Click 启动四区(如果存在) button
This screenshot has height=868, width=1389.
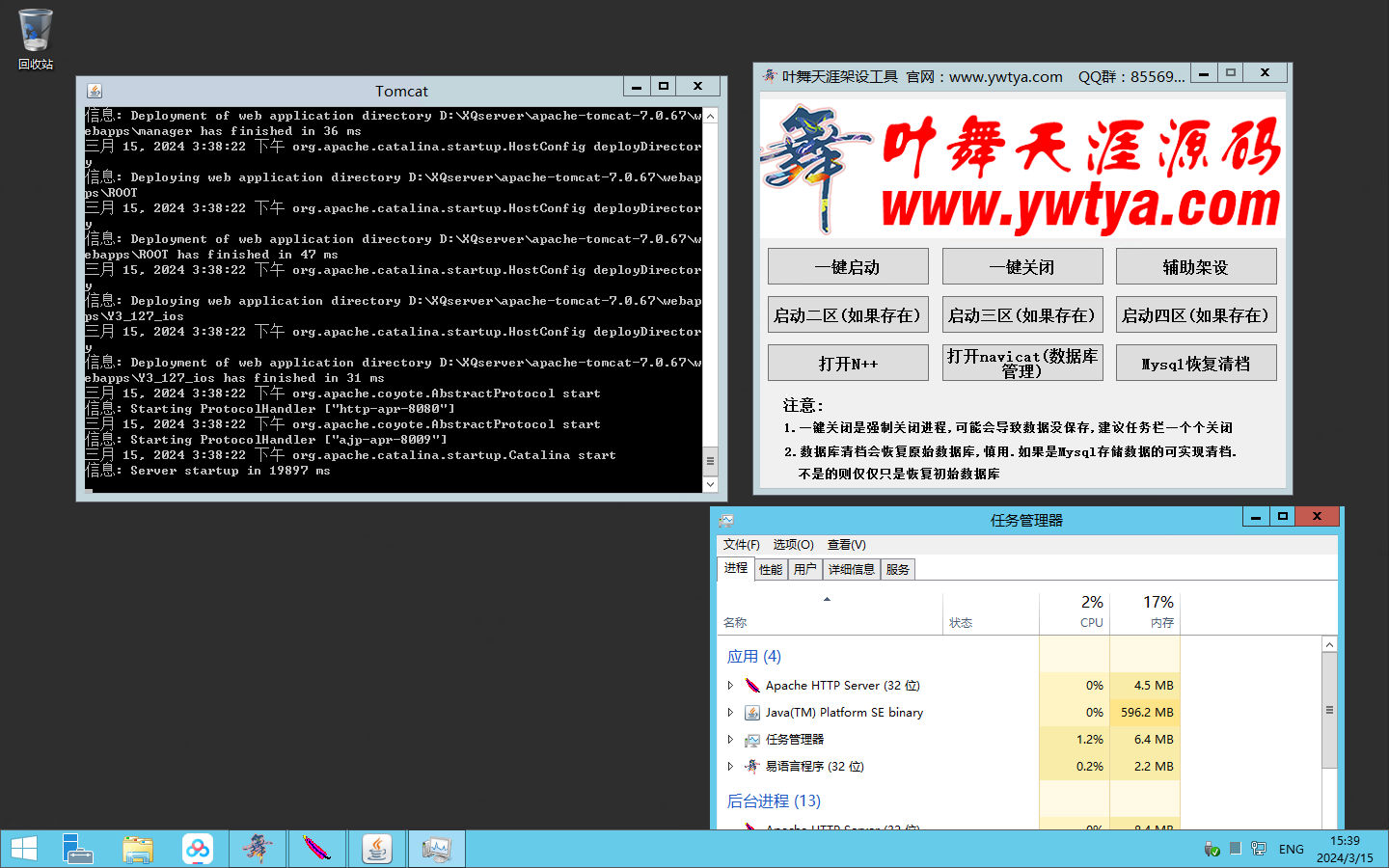pos(1196,315)
